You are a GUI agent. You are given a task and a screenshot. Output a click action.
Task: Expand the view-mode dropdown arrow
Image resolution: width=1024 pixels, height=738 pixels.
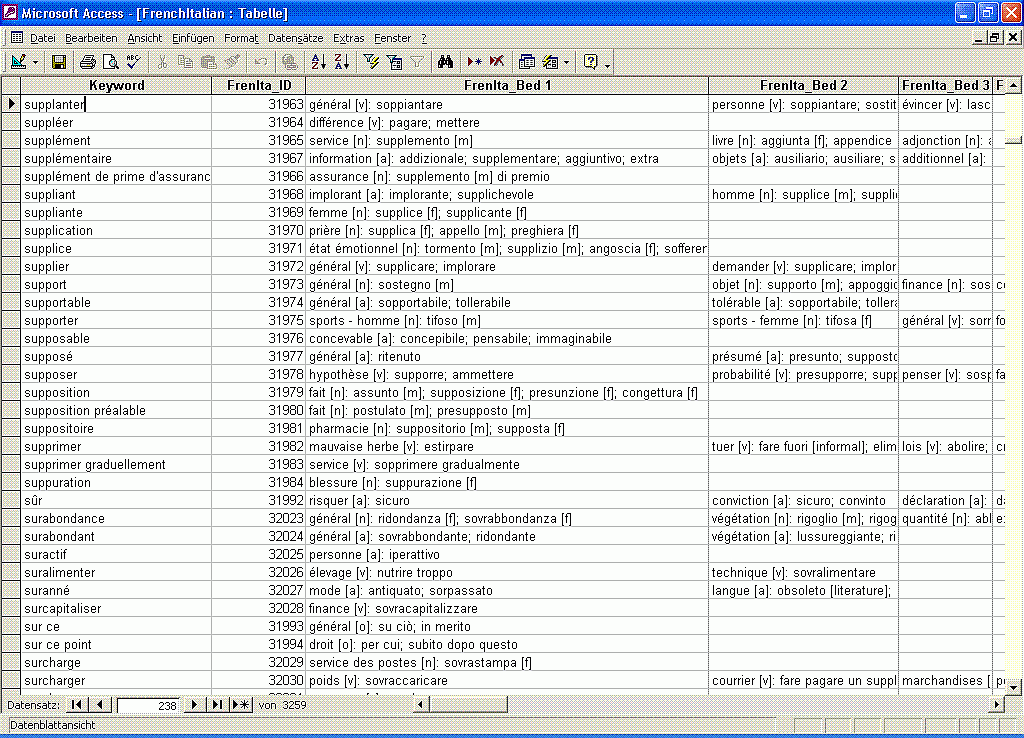click(35, 63)
